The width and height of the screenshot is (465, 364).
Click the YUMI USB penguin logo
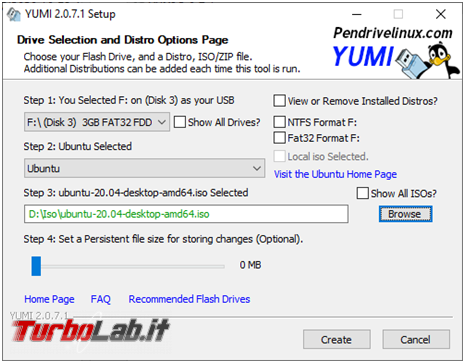coord(396,60)
